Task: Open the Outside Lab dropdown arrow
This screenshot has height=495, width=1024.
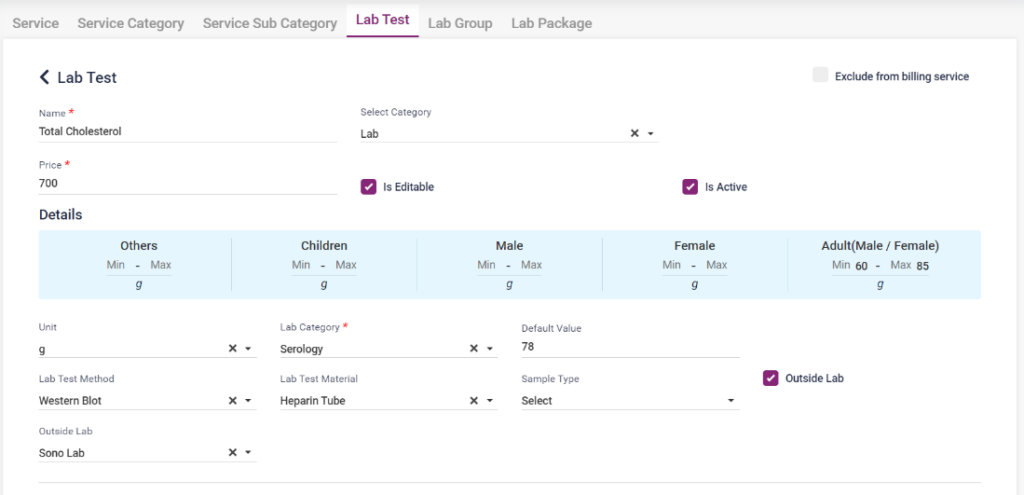Action: point(249,453)
